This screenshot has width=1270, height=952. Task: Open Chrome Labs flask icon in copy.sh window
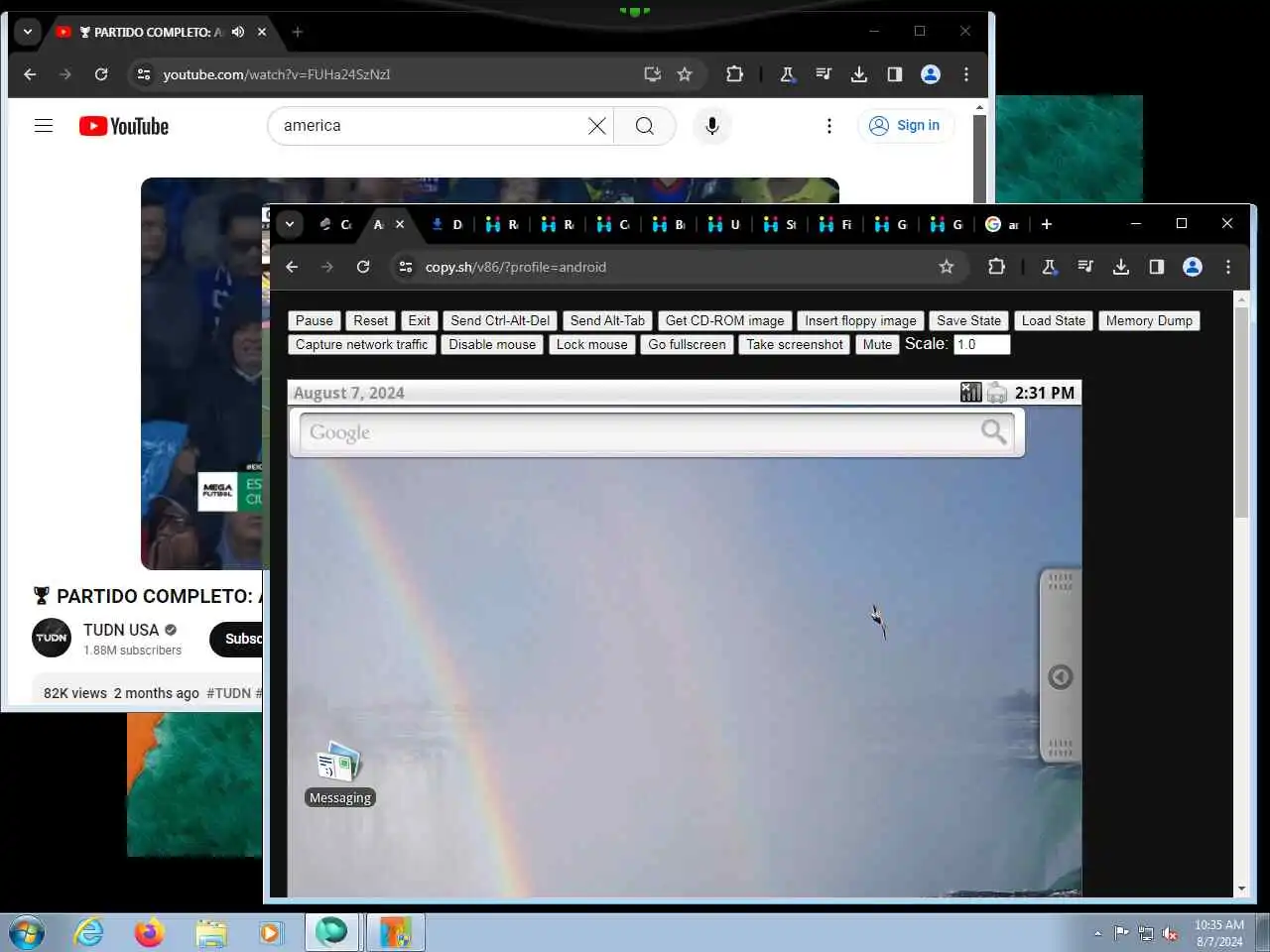tap(1049, 267)
